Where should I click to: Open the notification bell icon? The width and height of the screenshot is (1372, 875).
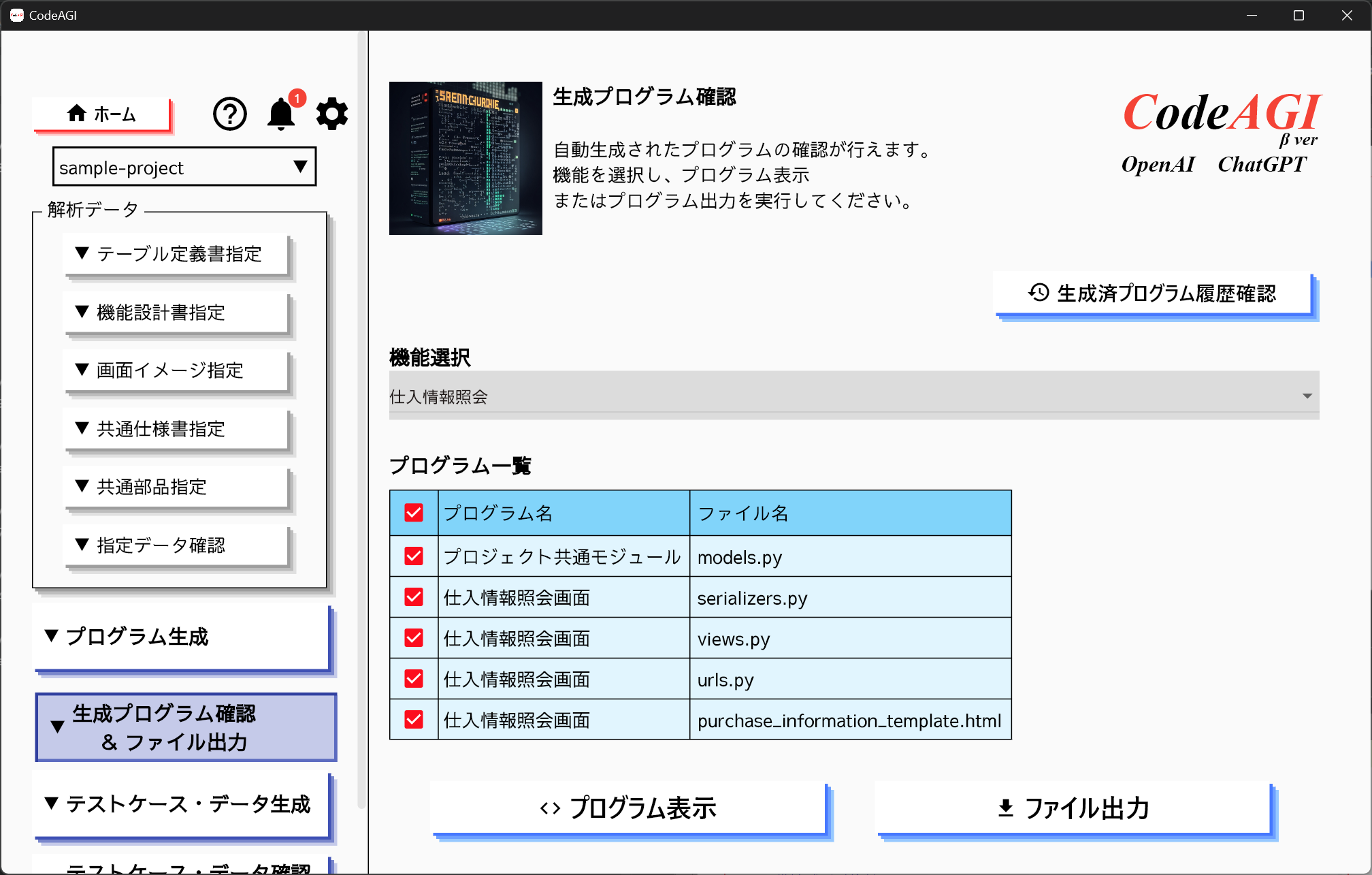point(280,114)
